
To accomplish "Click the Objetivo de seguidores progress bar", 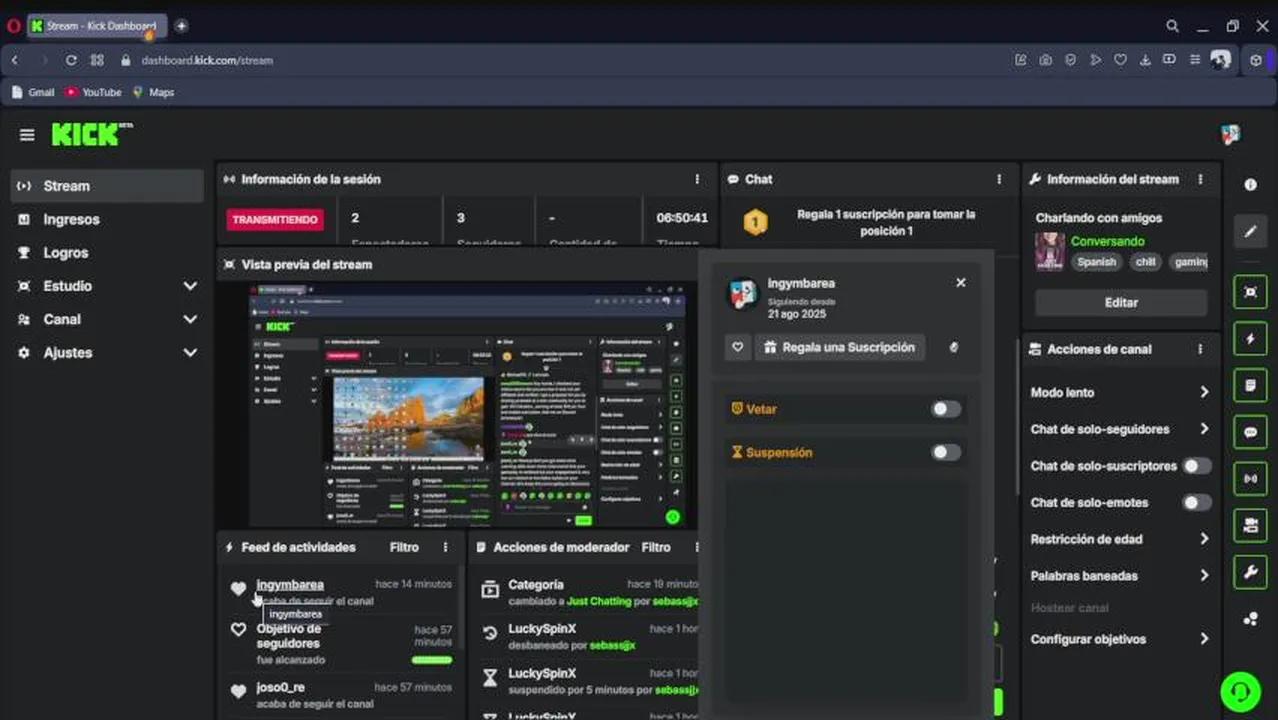I will click(432, 660).
